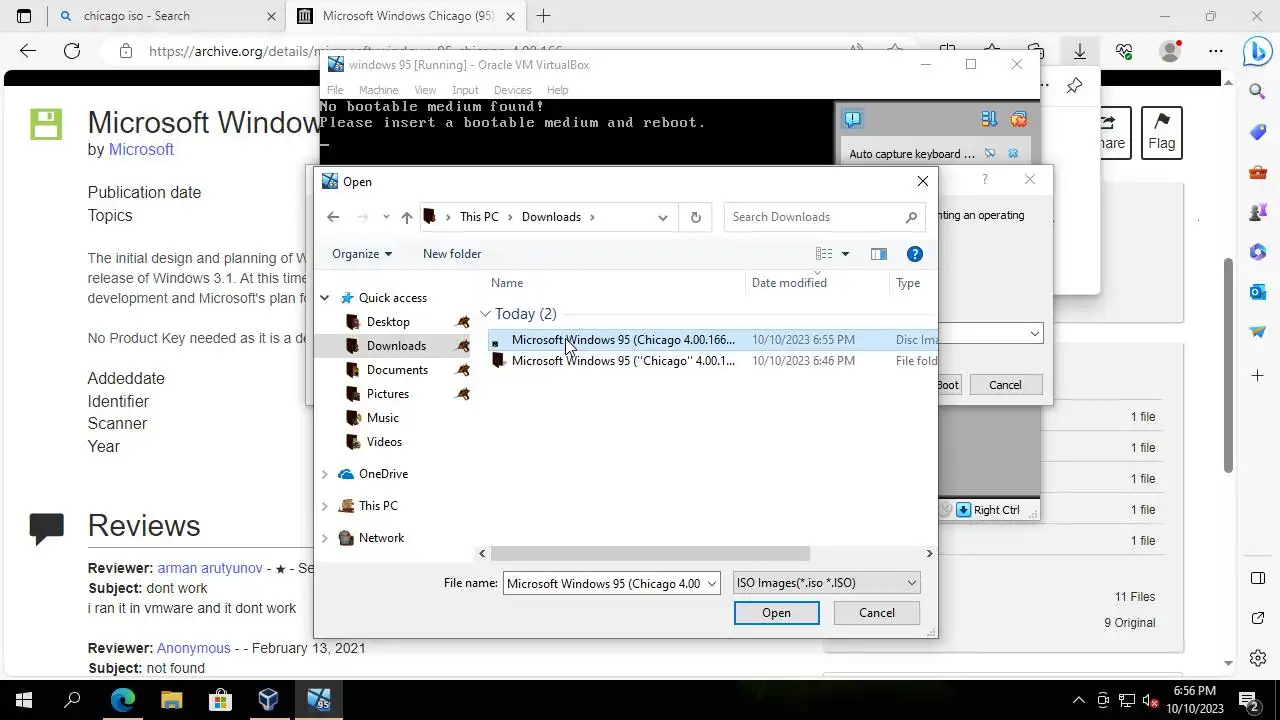This screenshot has height=720, width=1280.
Task: Click the Open button in the dialog
Action: point(776,613)
